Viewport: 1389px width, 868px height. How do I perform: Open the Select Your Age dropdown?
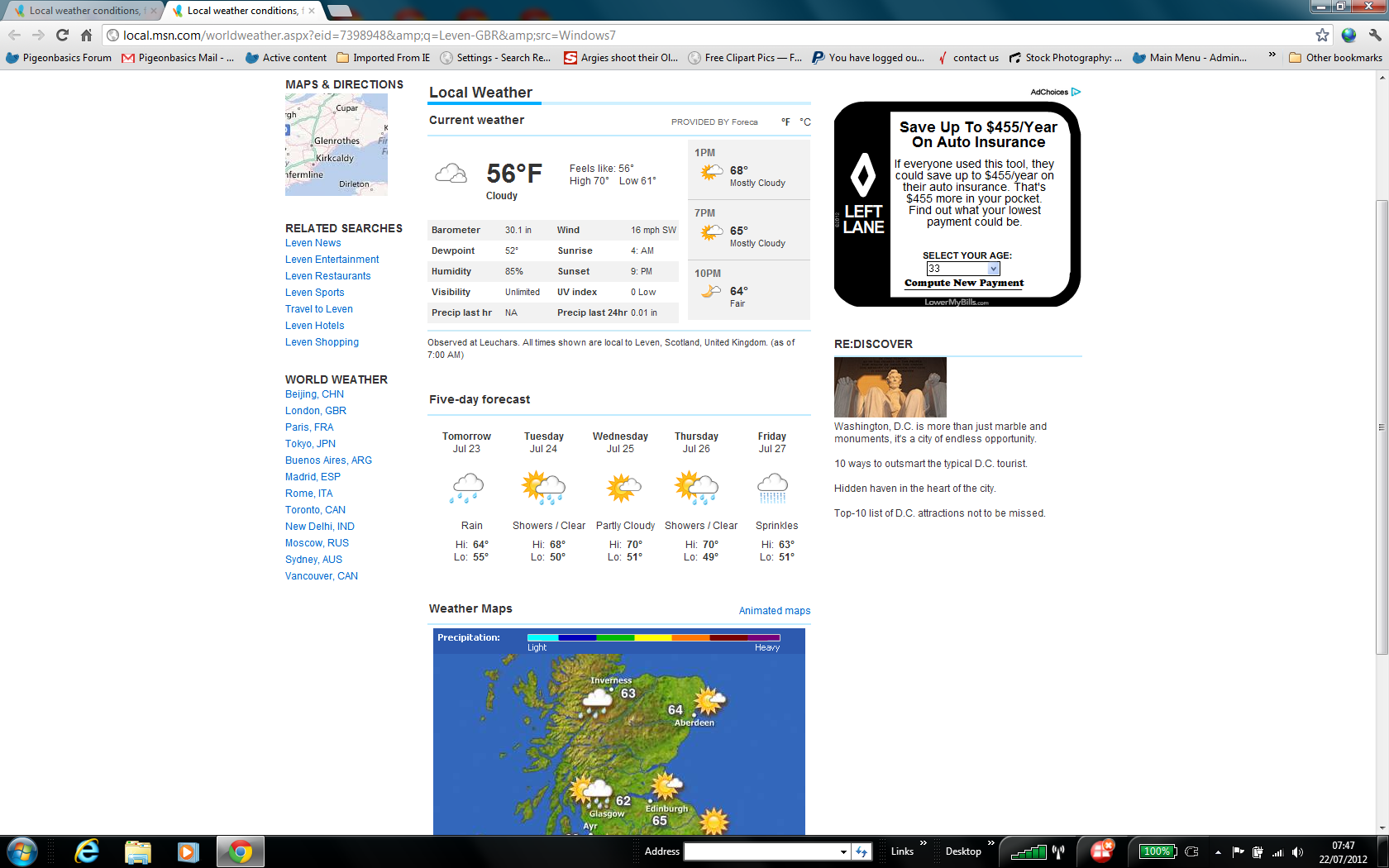click(x=993, y=269)
